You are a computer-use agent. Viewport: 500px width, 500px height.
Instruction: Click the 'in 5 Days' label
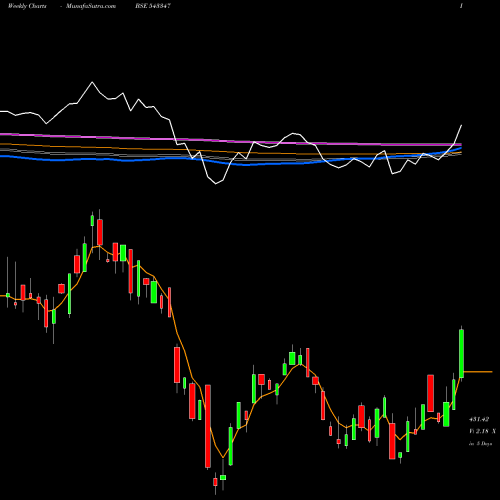click(480, 444)
